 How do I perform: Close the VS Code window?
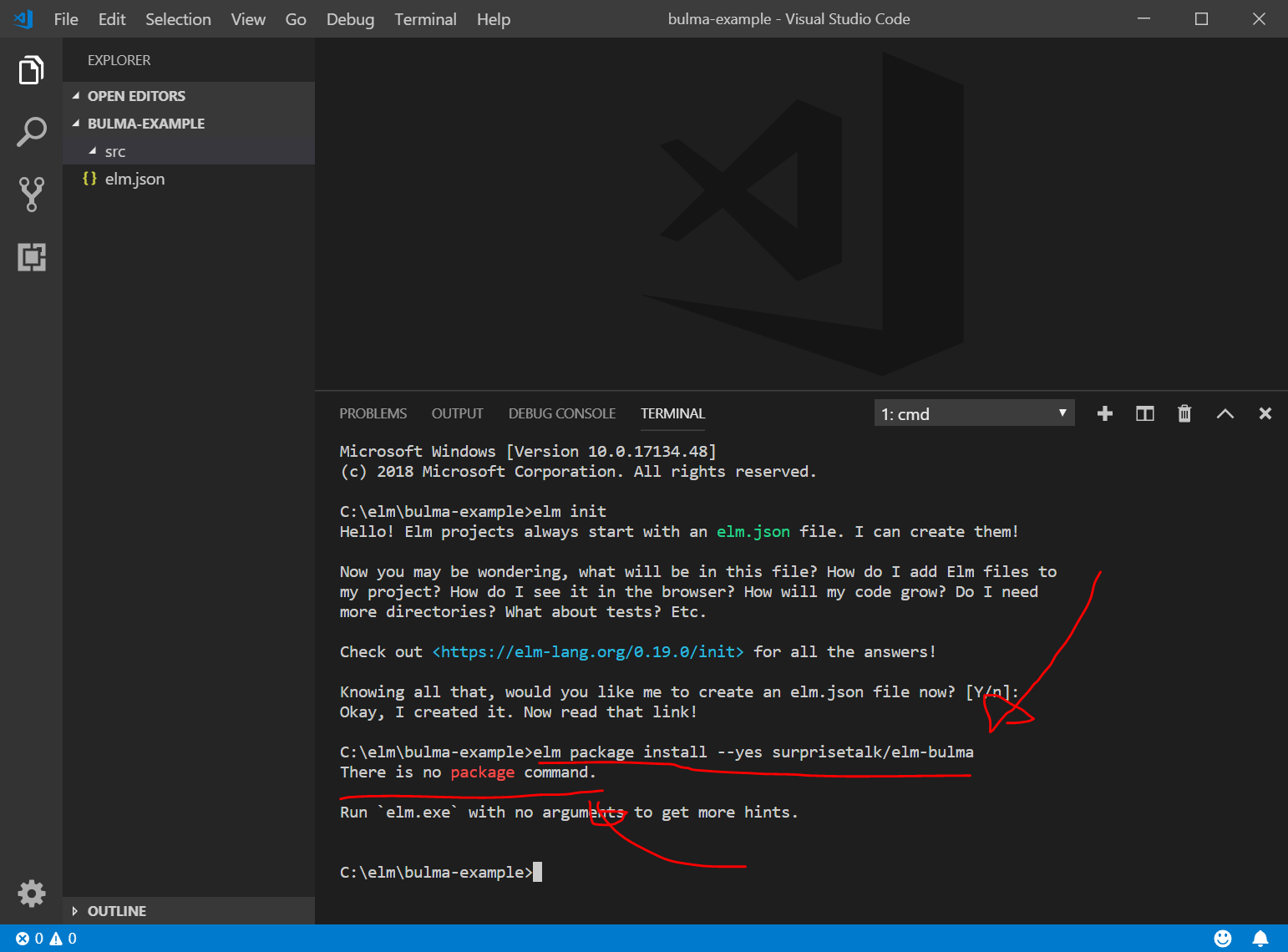[1259, 18]
